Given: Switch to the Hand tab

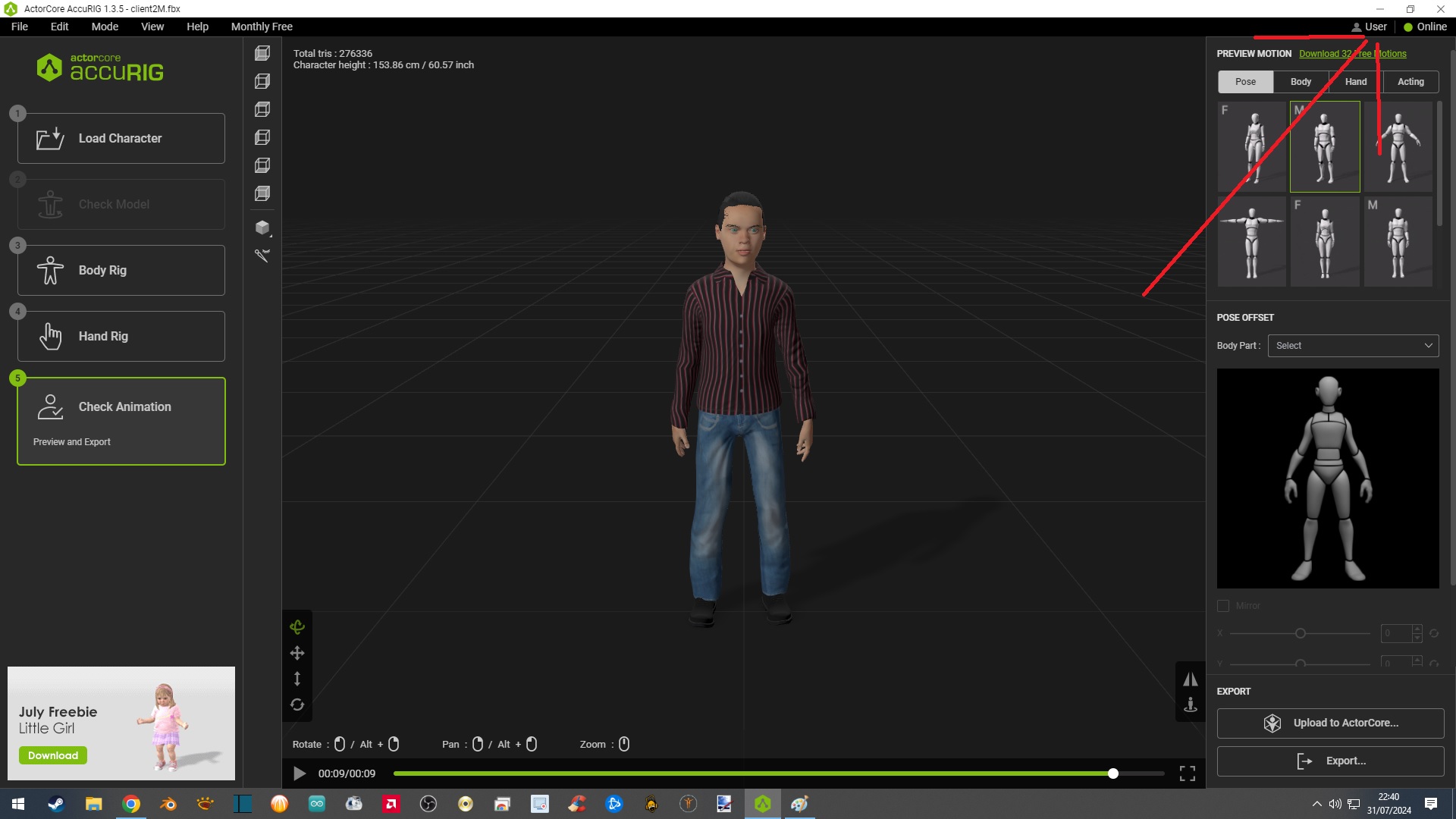Looking at the screenshot, I should point(1356,82).
